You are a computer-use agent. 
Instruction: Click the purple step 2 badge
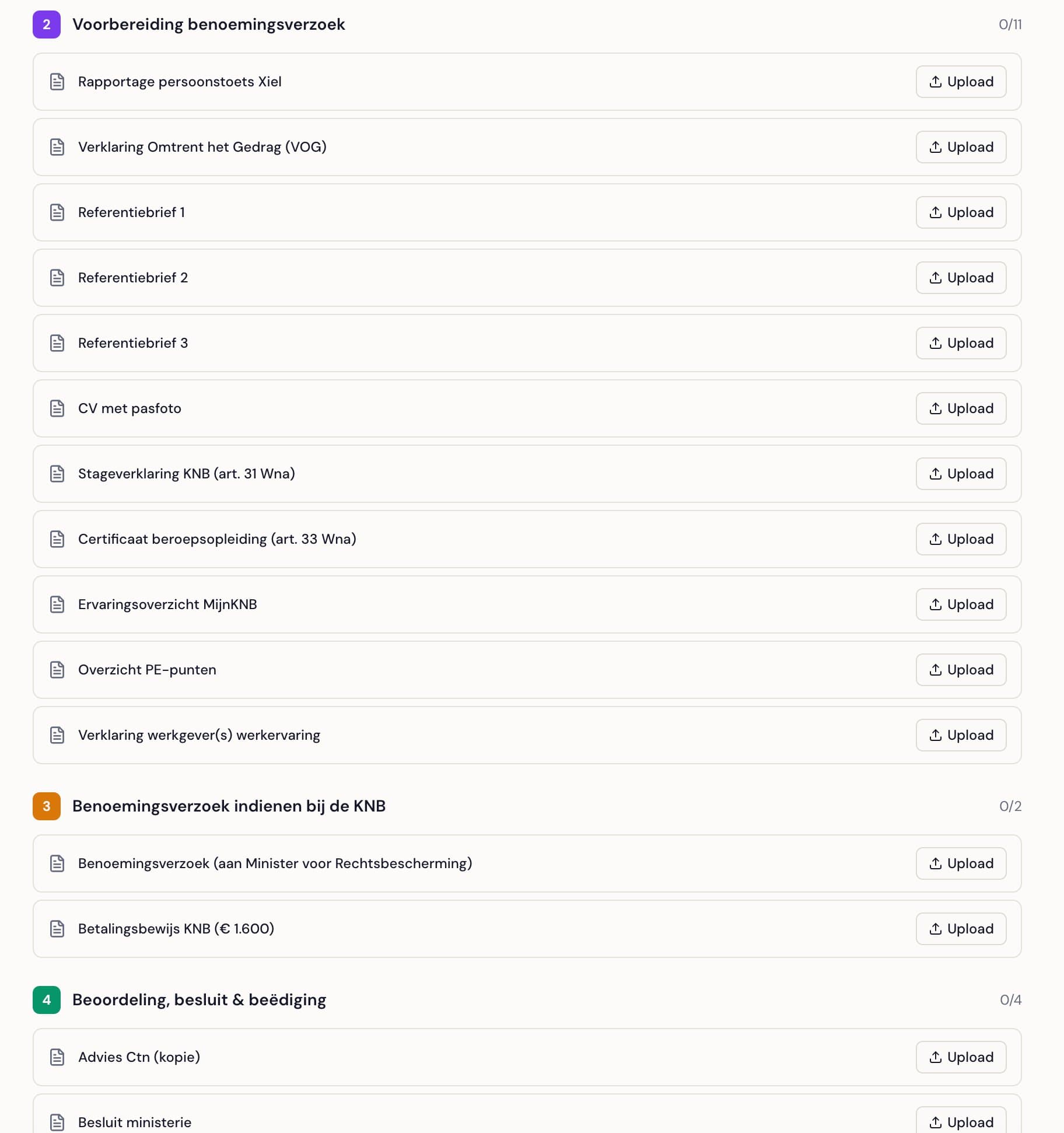[47, 25]
